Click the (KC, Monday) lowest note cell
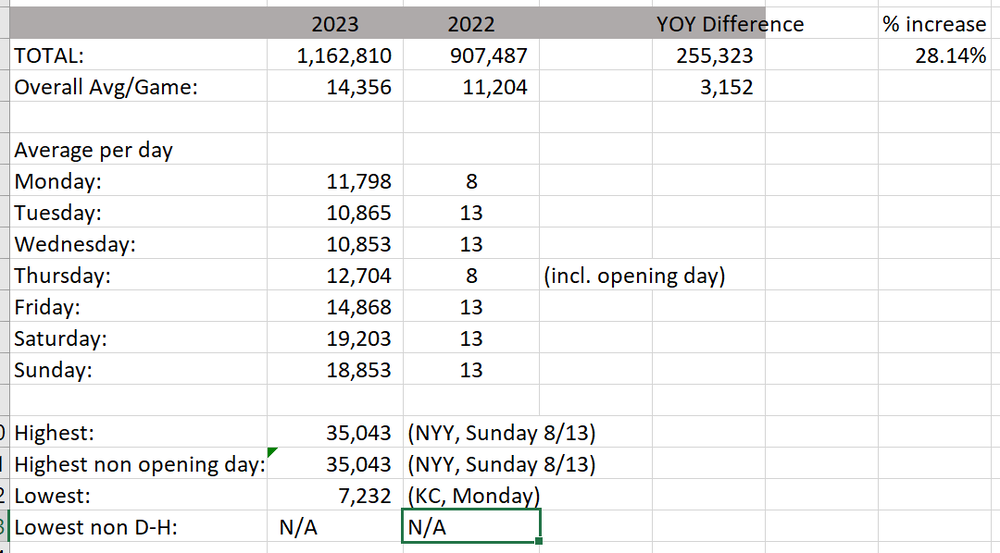The width and height of the screenshot is (1000, 553). pos(473,495)
